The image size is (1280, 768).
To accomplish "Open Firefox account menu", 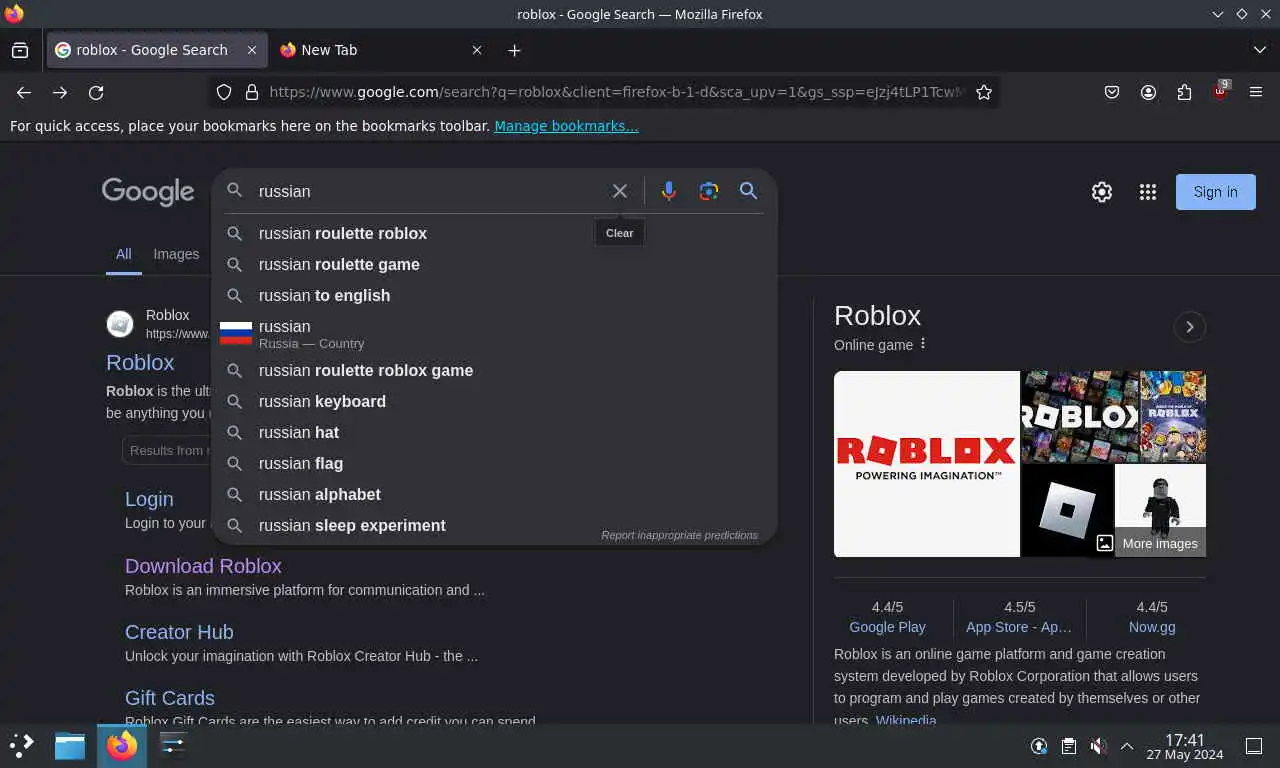I will pos(1148,92).
